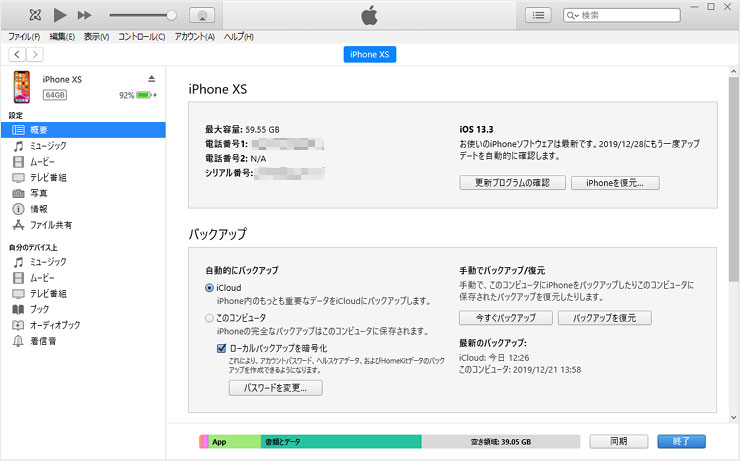This screenshot has width=740, height=461.
Task: Eject iPhone XS using eject icon
Action: click(x=151, y=79)
